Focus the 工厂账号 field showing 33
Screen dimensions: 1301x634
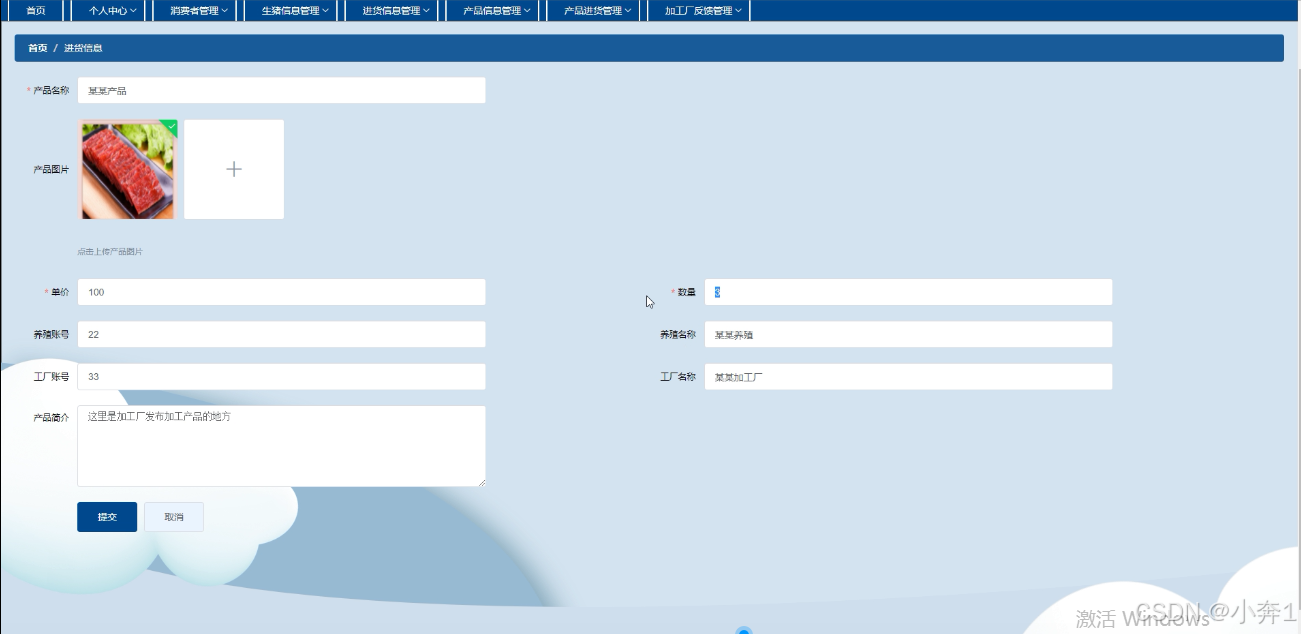point(281,377)
